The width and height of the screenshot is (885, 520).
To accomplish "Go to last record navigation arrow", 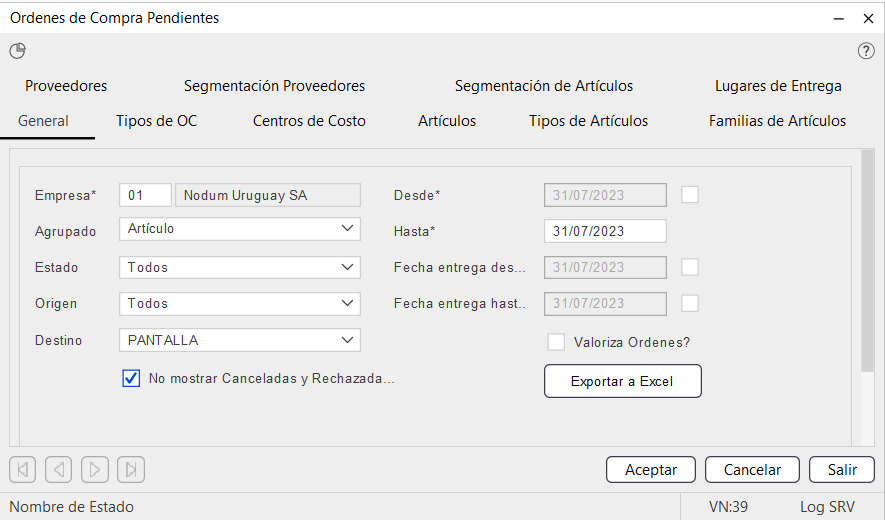I will 131,469.
